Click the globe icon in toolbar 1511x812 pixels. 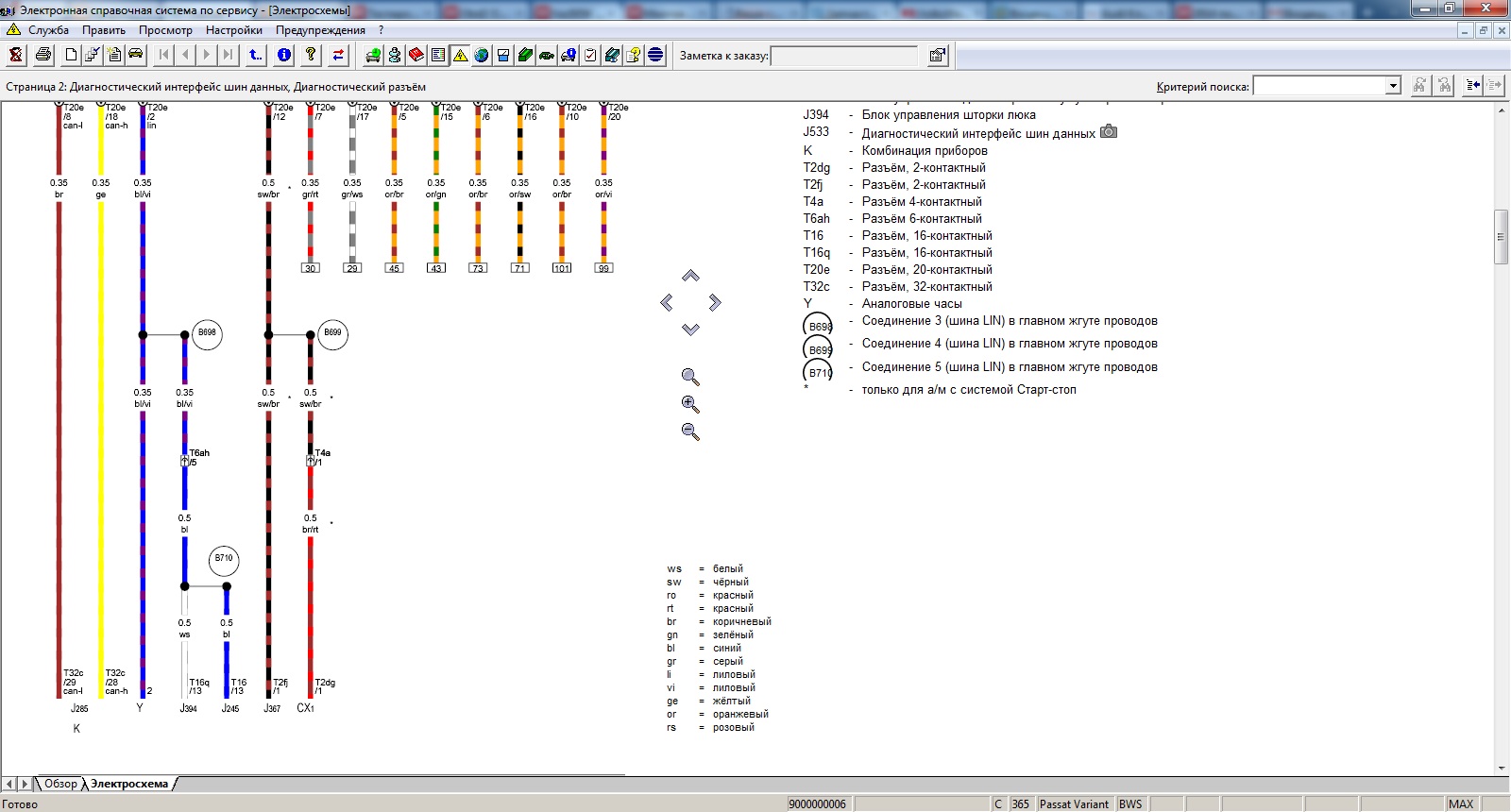point(482,55)
